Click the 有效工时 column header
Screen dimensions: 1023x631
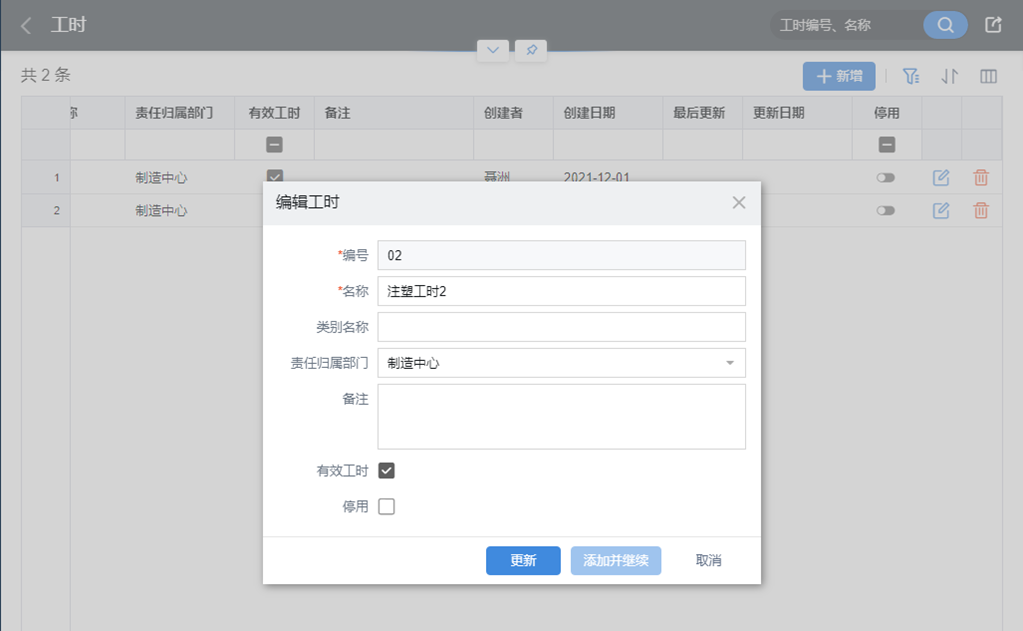[274, 113]
